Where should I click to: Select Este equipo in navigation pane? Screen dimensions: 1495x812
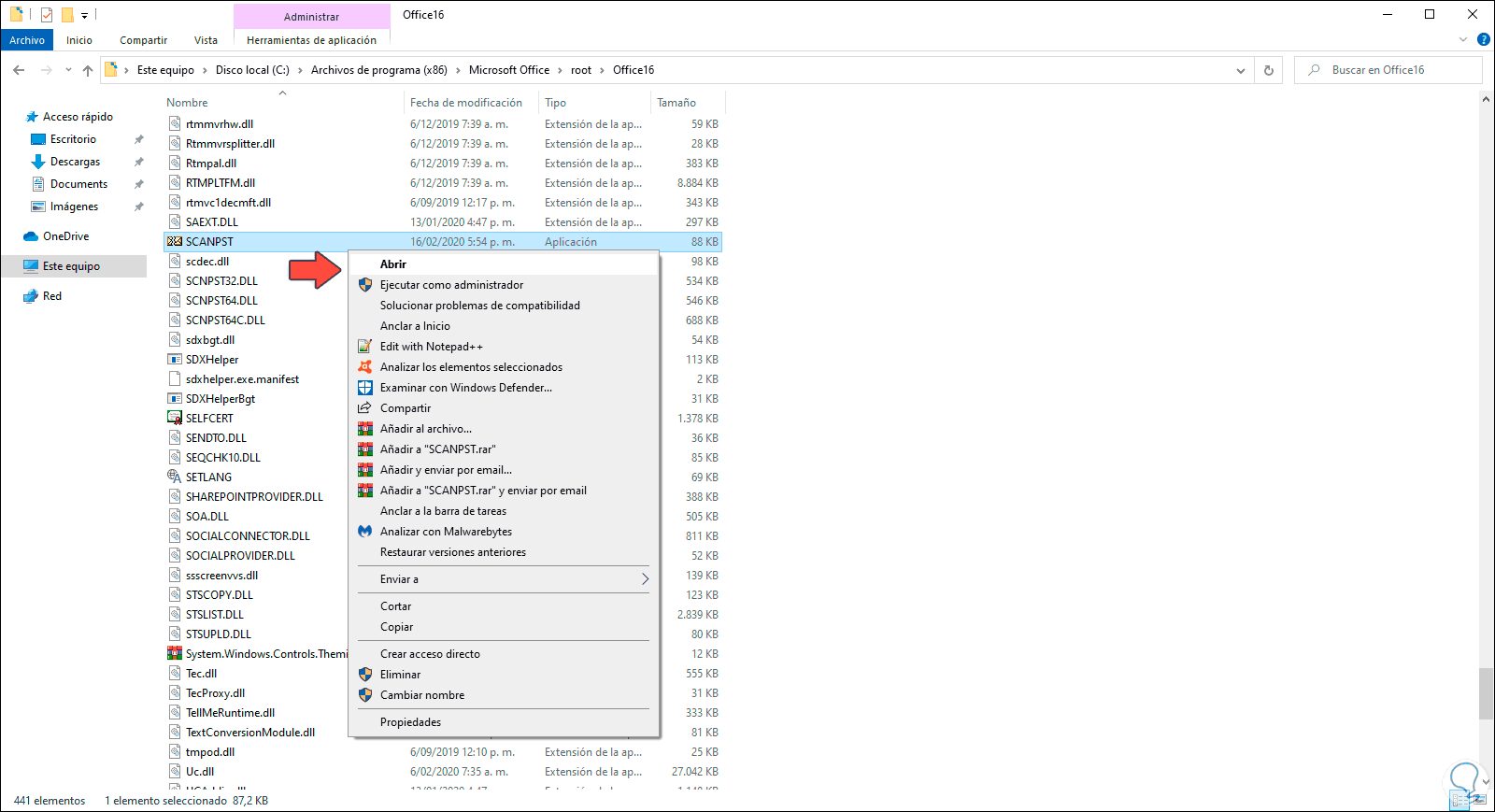pyautogui.click(x=74, y=266)
